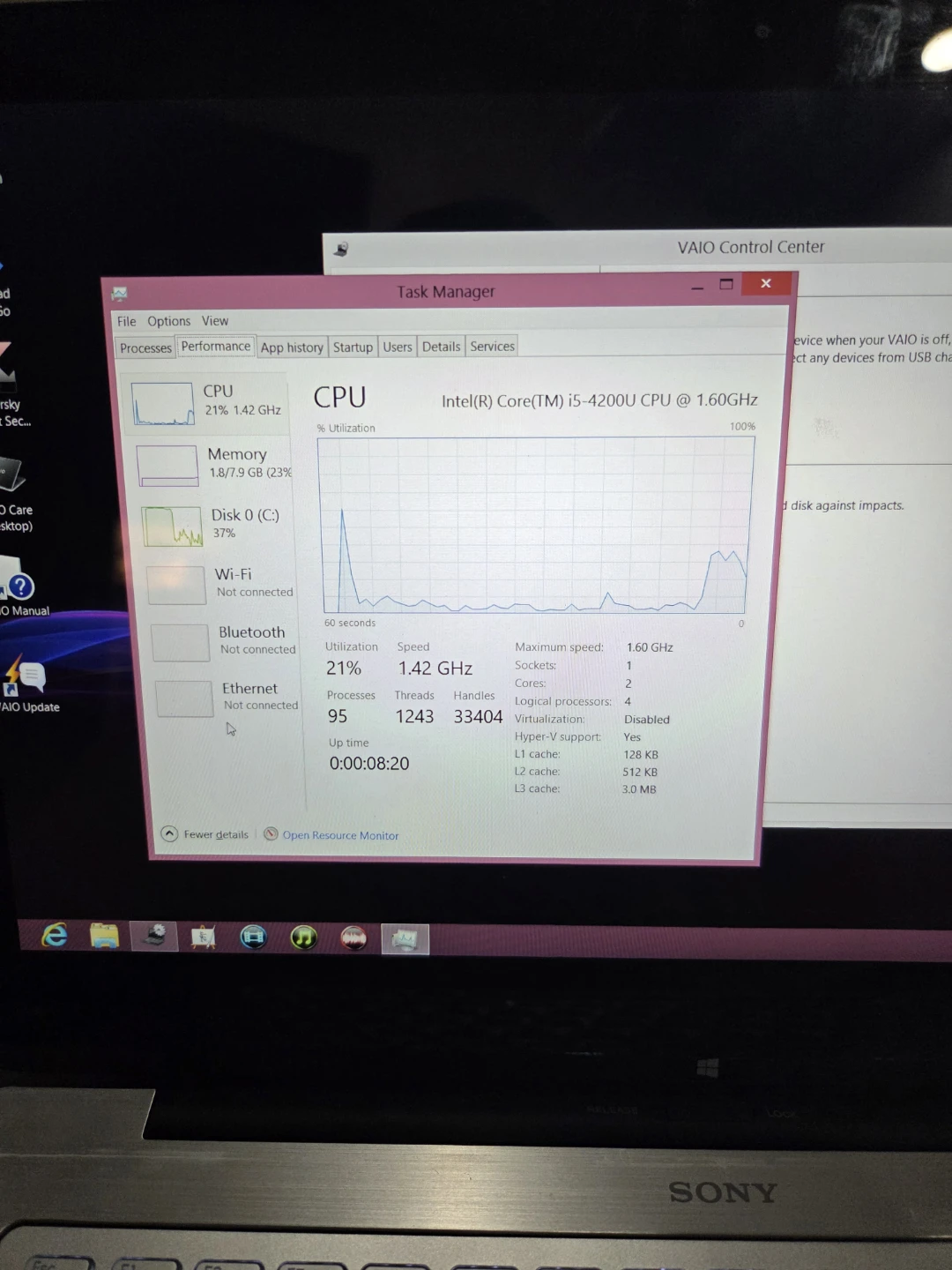Select the Disk 0 (C:) activity thumbnail
This screenshot has height=1270, width=952.
click(x=172, y=527)
